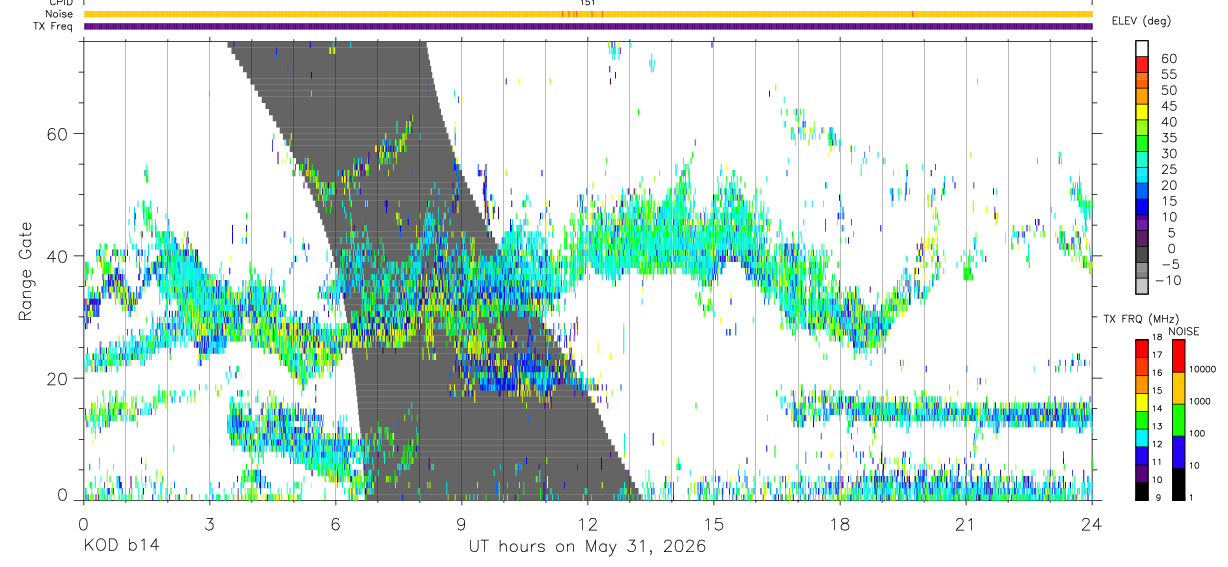Click ELEV colorbar label '45'

coord(1168,106)
